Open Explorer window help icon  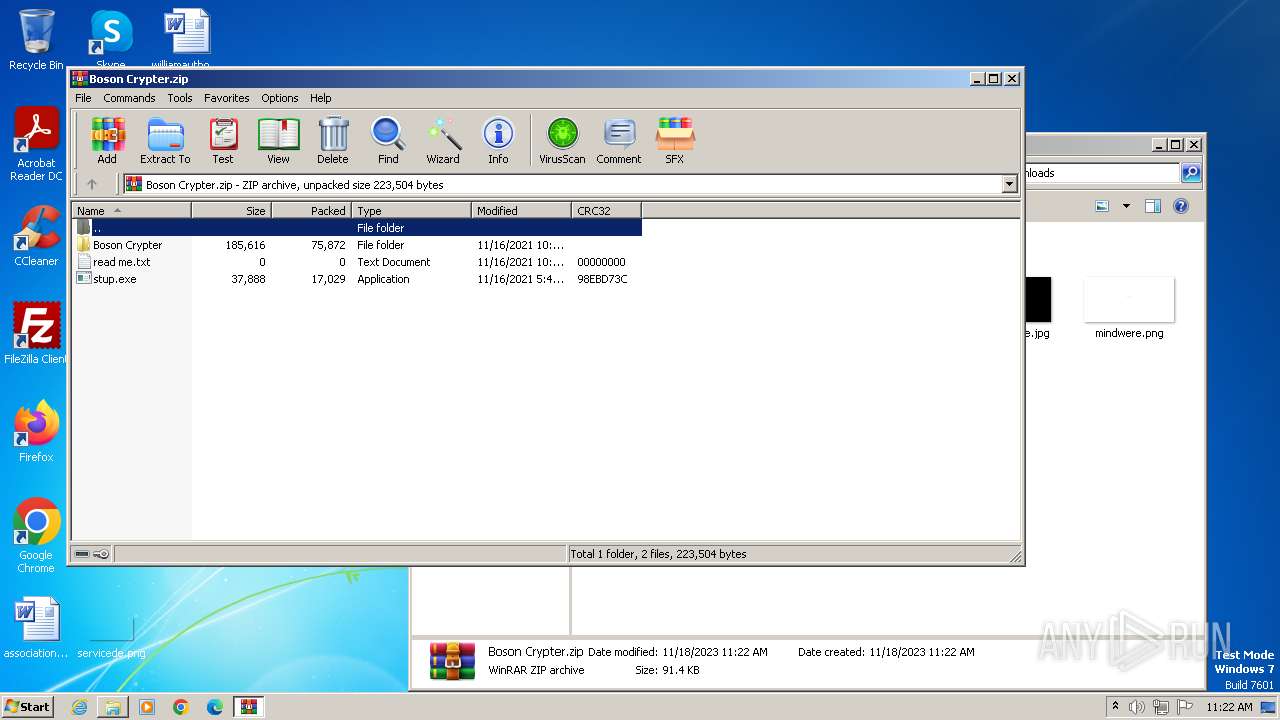click(1181, 206)
